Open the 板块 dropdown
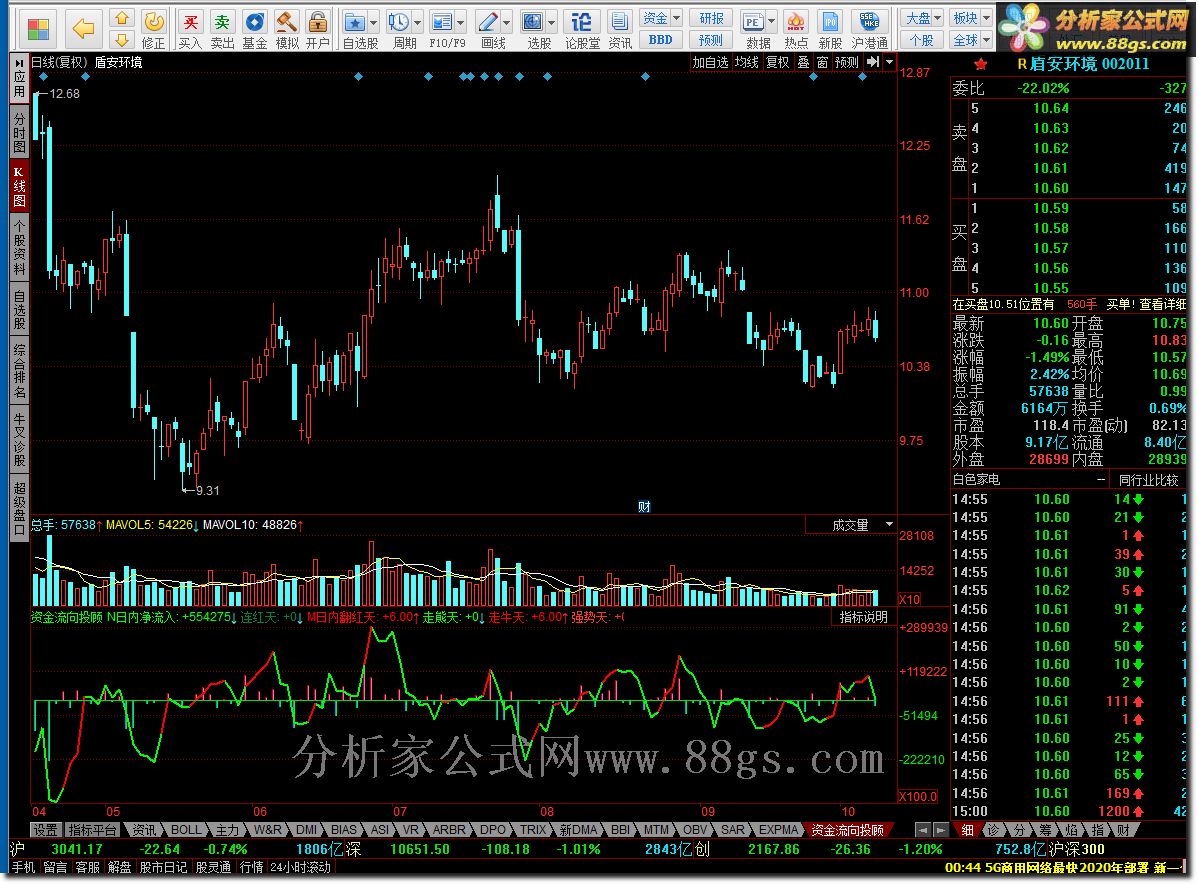Screen dimensions: 1198x884 (970, 18)
